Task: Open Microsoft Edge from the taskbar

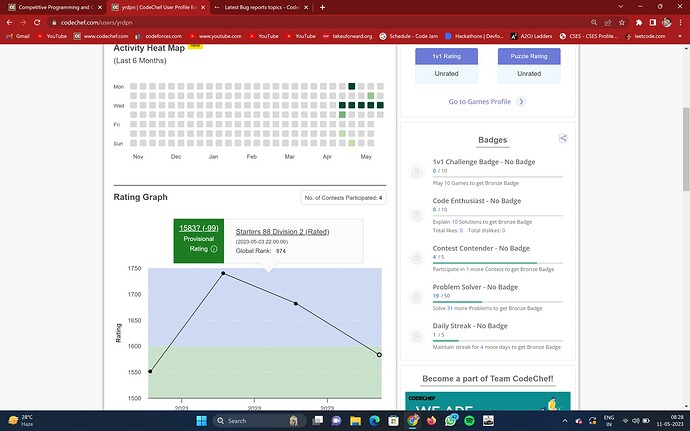Action: coord(374,421)
